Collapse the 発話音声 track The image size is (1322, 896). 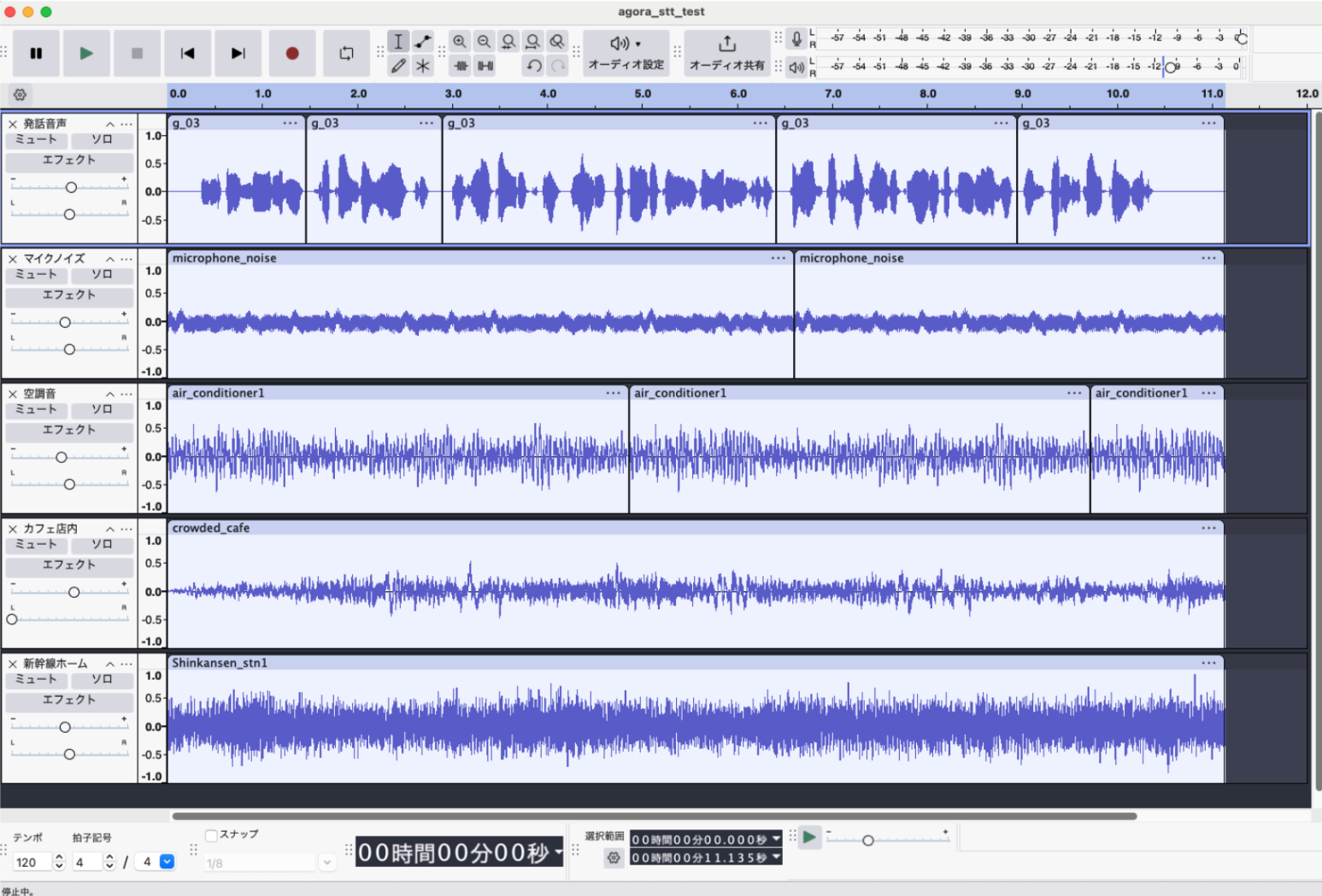110,124
